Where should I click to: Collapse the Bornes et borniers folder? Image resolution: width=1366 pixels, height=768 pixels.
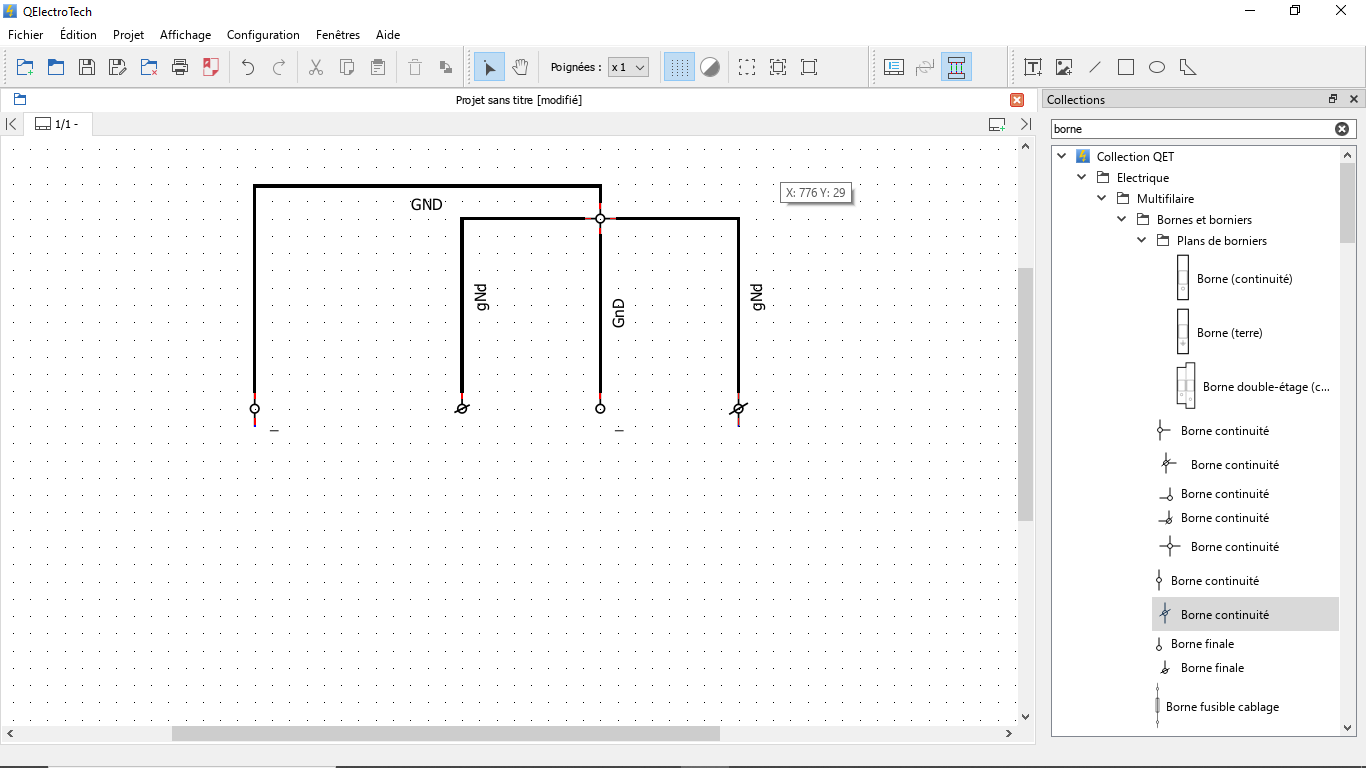[1122, 219]
